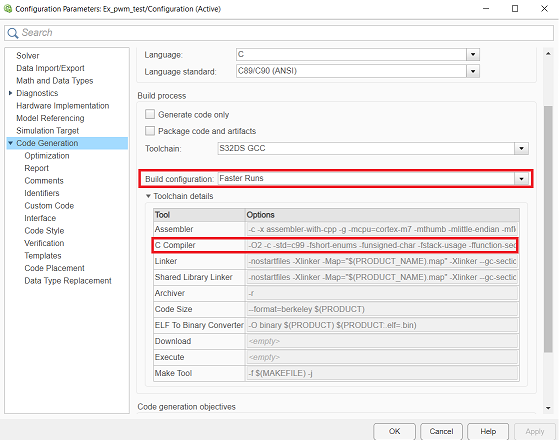Viewport: 559px width, 440px height.
Task: Click the Assembler tool cell
Action: tap(199, 229)
